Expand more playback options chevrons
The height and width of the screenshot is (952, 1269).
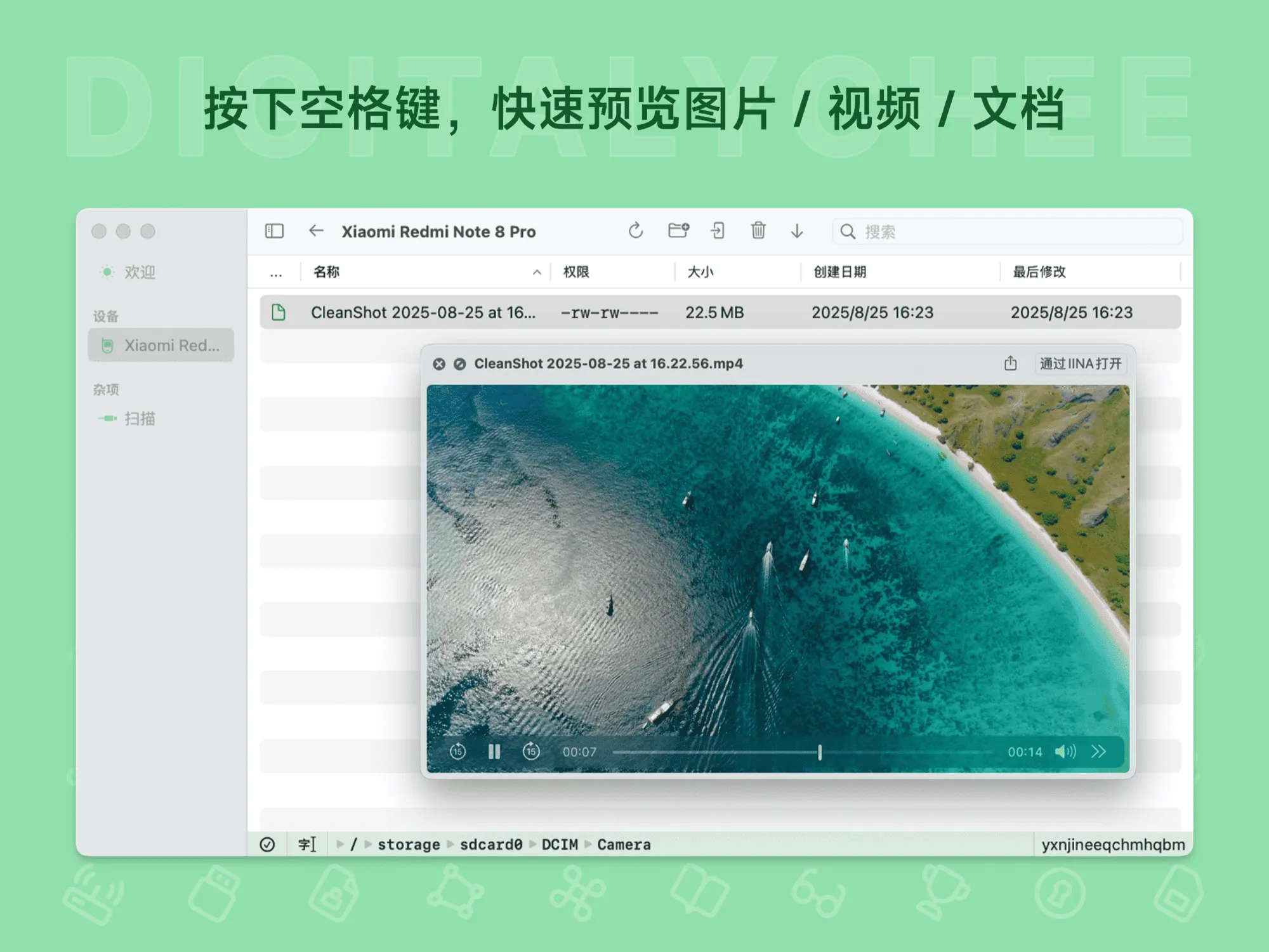pos(1099,752)
